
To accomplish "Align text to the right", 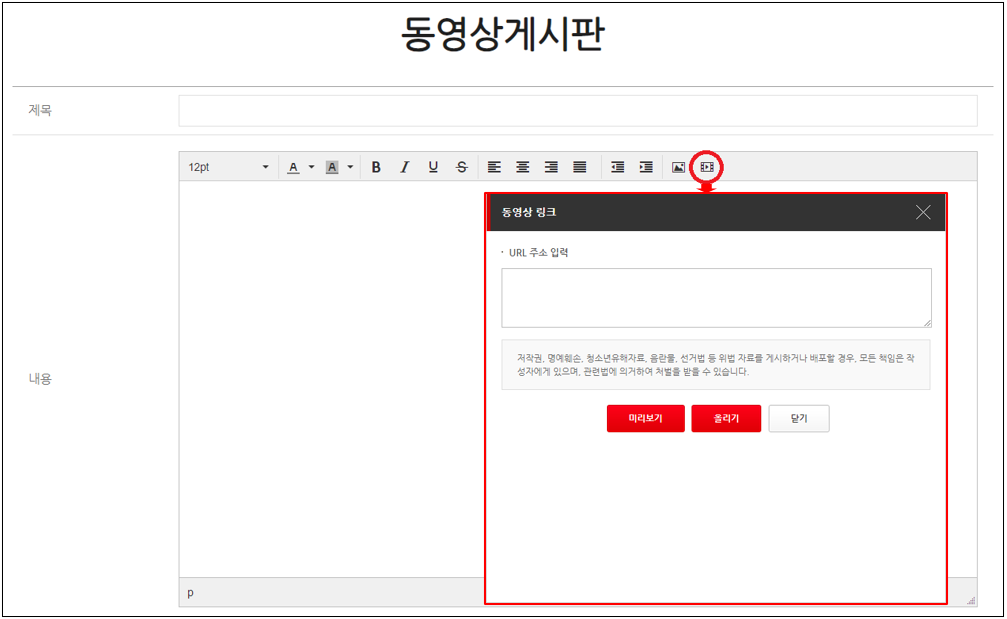I will [551, 167].
